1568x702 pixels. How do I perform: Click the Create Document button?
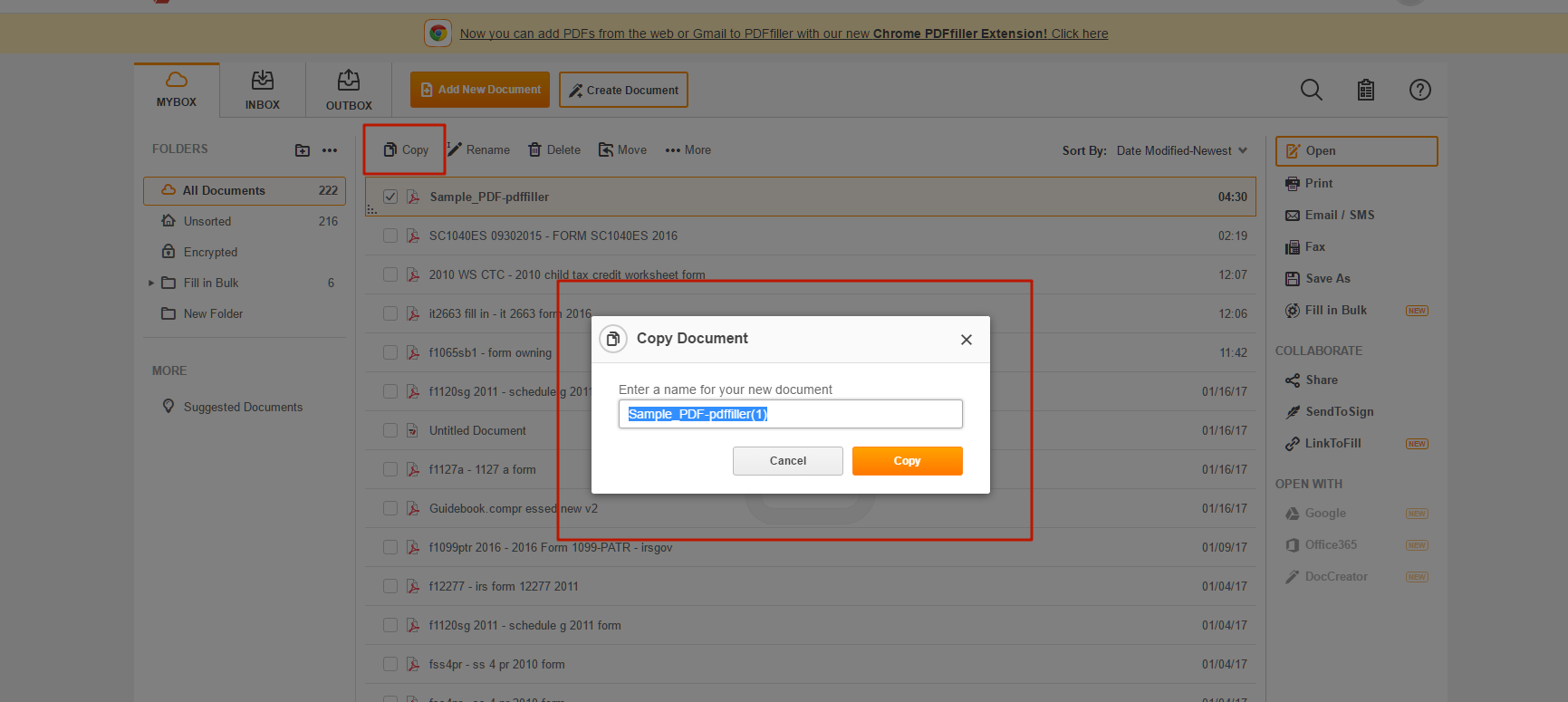point(623,90)
